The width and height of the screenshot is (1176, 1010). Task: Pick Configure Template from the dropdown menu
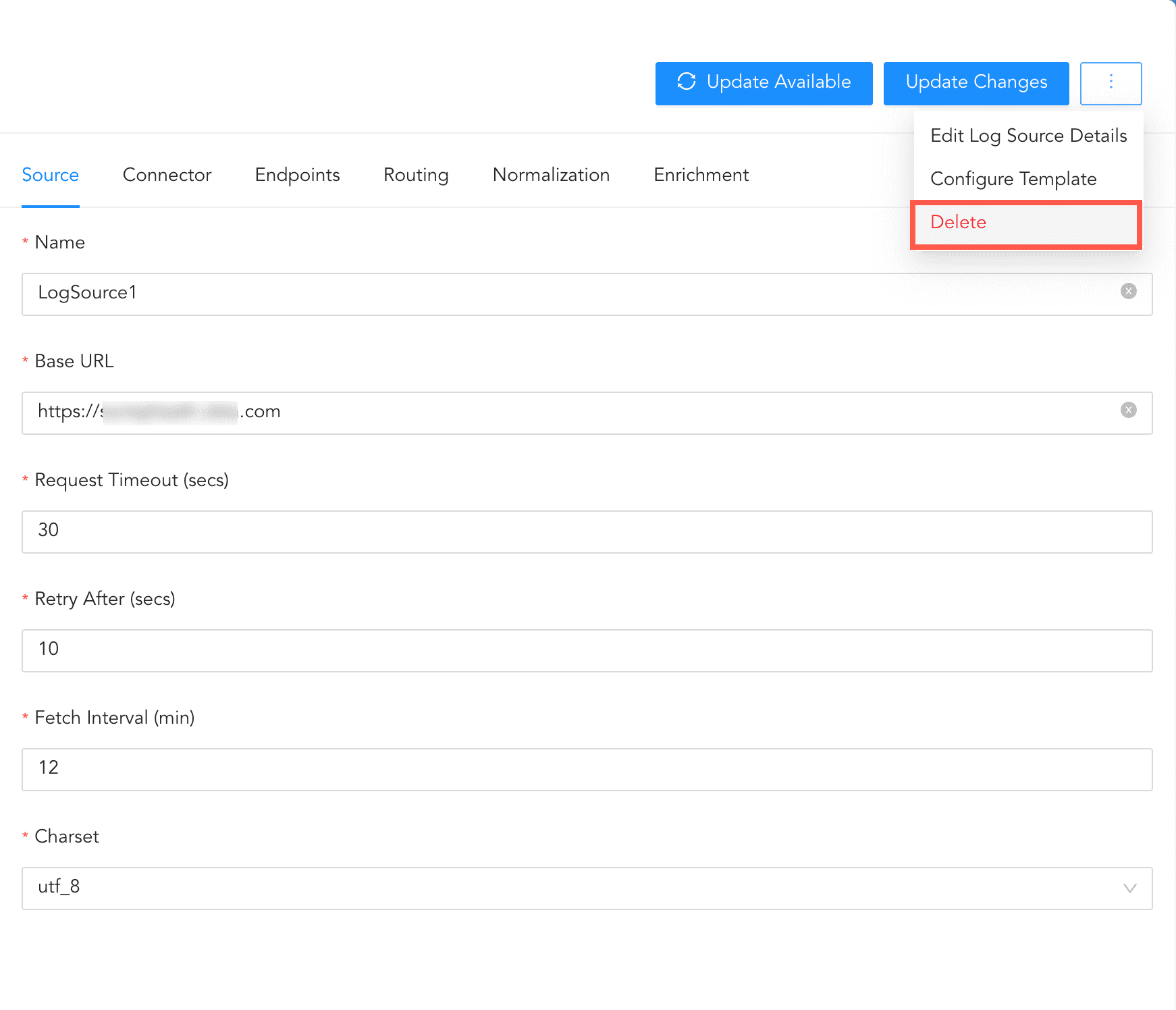(x=1013, y=179)
